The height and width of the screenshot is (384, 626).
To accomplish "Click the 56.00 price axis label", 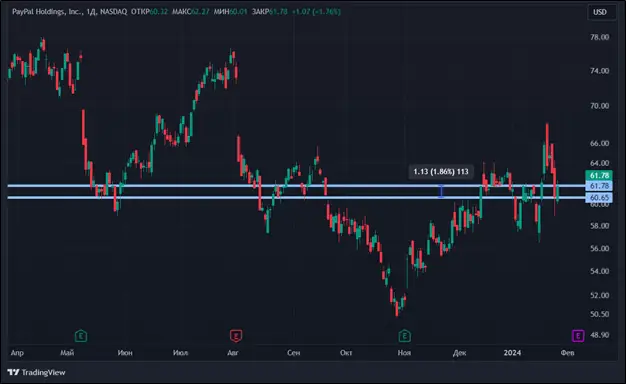I will pos(600,249).
